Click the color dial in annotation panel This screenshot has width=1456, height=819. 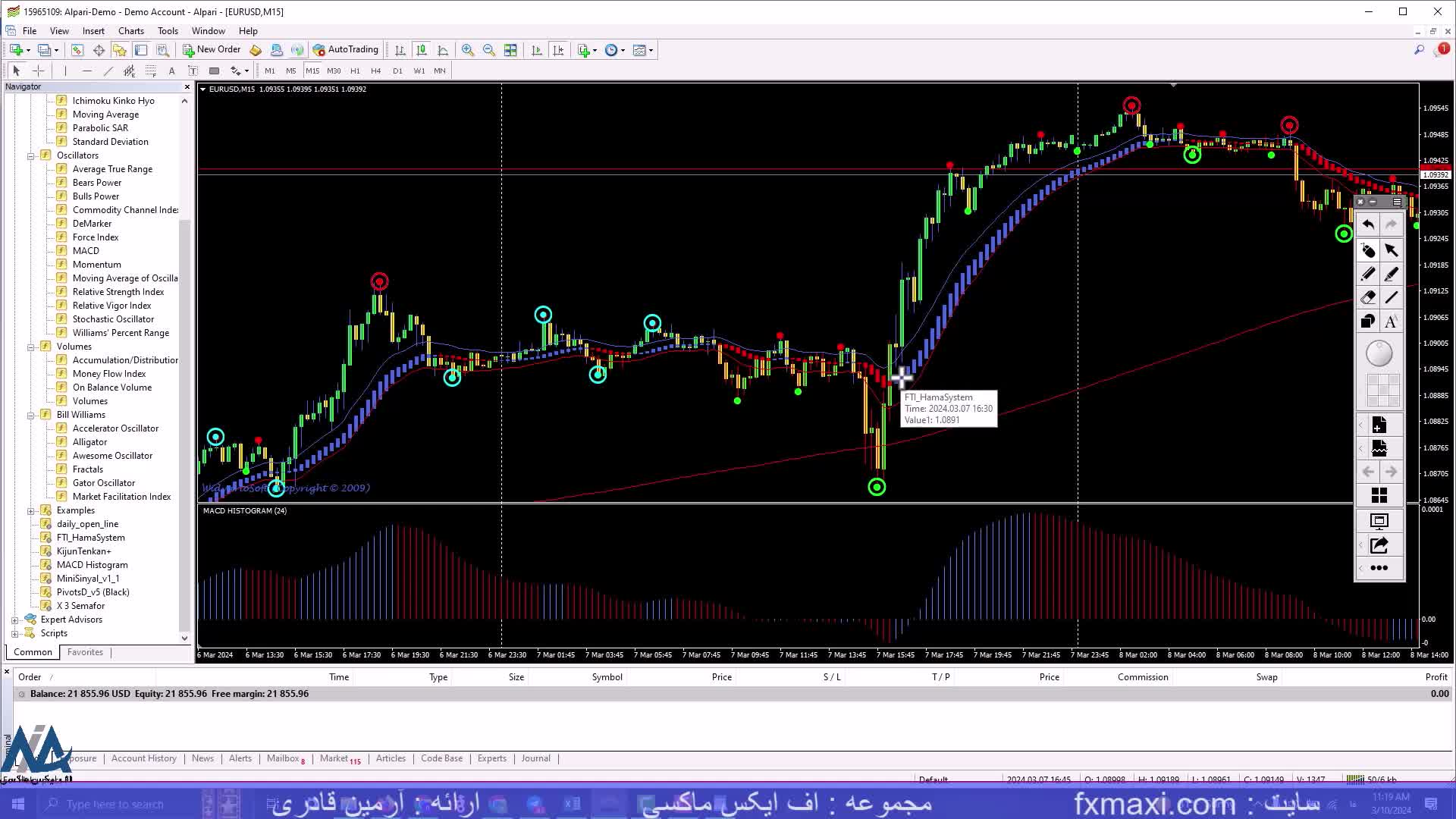pos(1379,354)
